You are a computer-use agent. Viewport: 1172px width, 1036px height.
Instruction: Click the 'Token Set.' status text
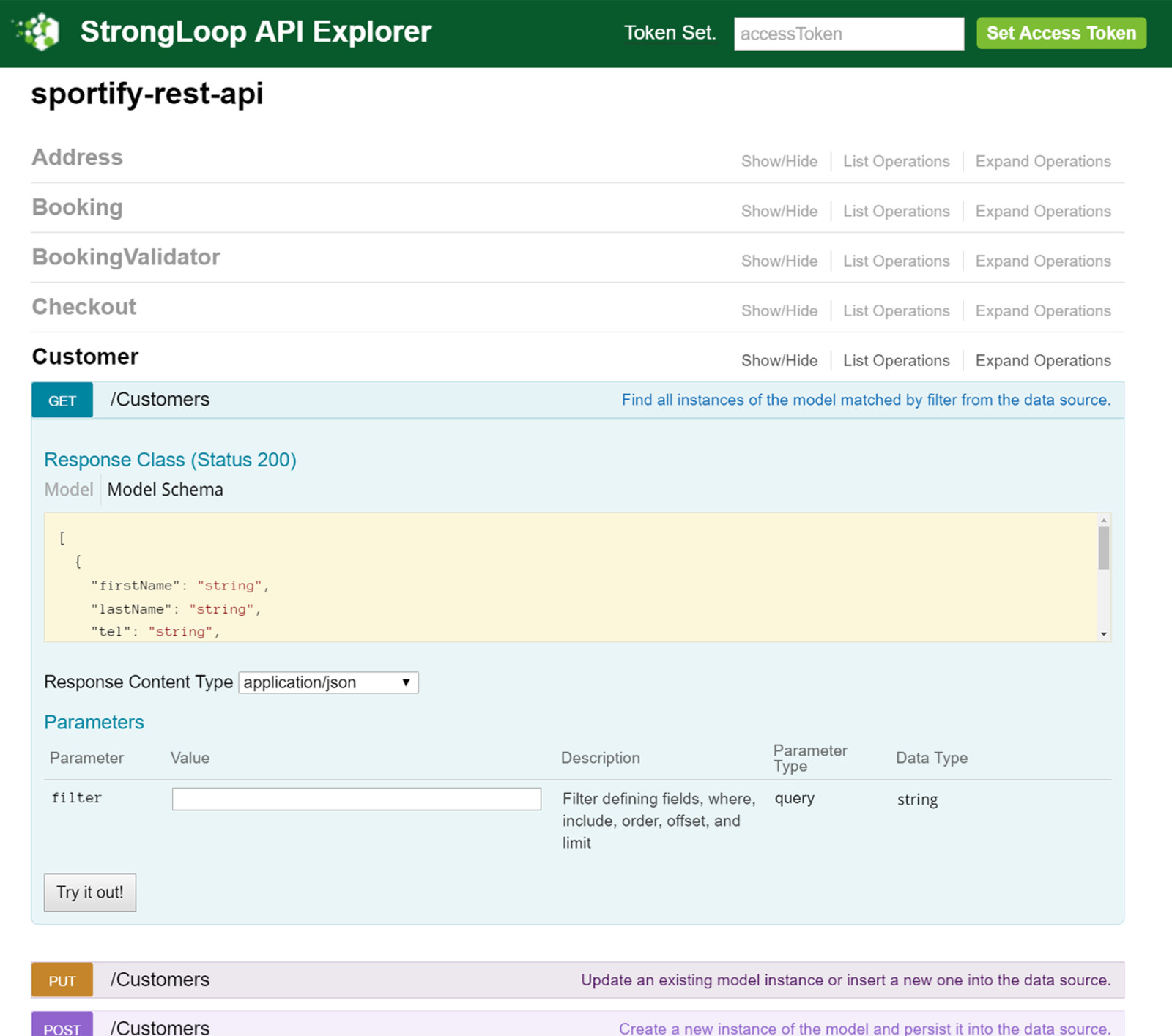pos(670,33)
